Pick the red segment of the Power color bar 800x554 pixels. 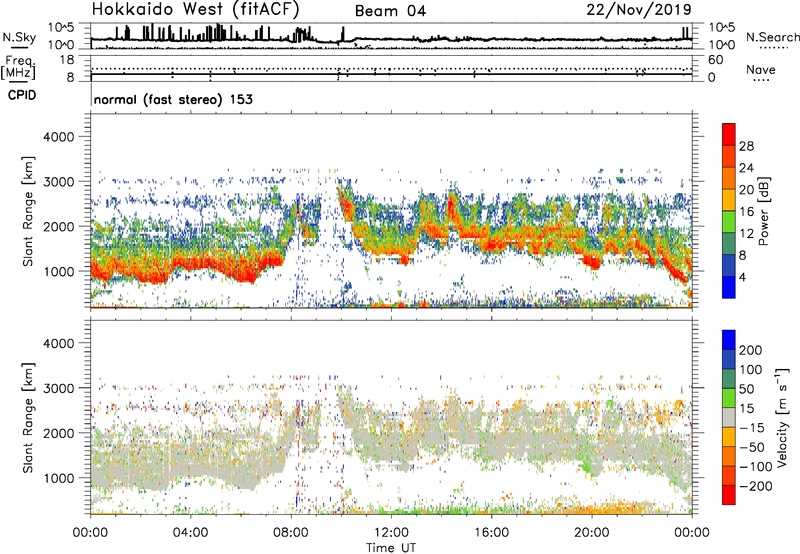point(729,135)
